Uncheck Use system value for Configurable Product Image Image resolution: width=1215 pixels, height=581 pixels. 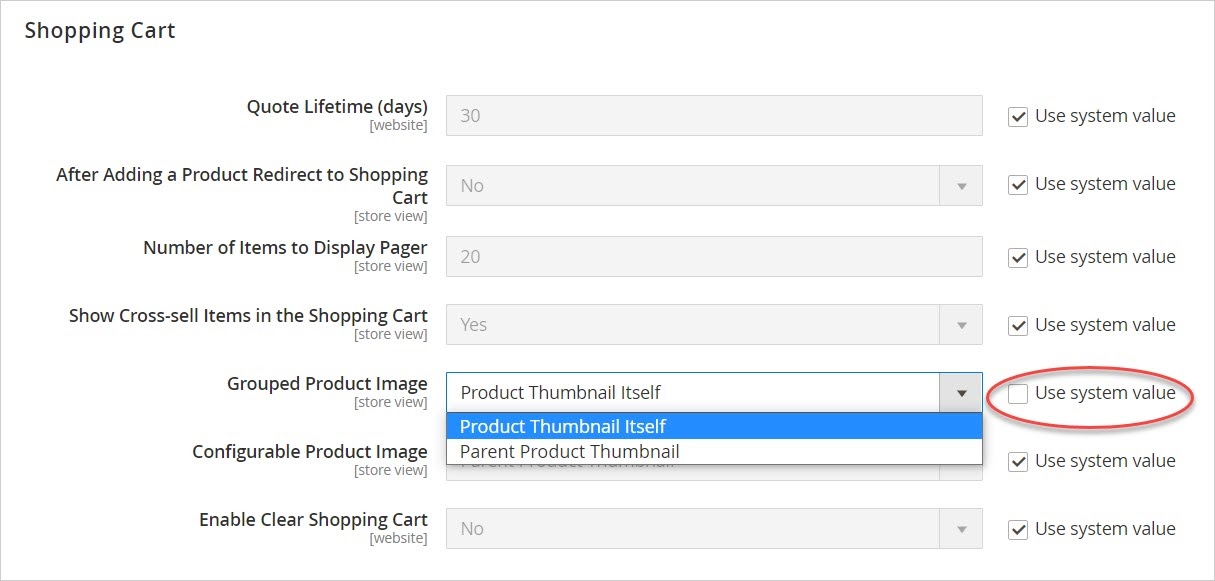[x=1018, y=462]
